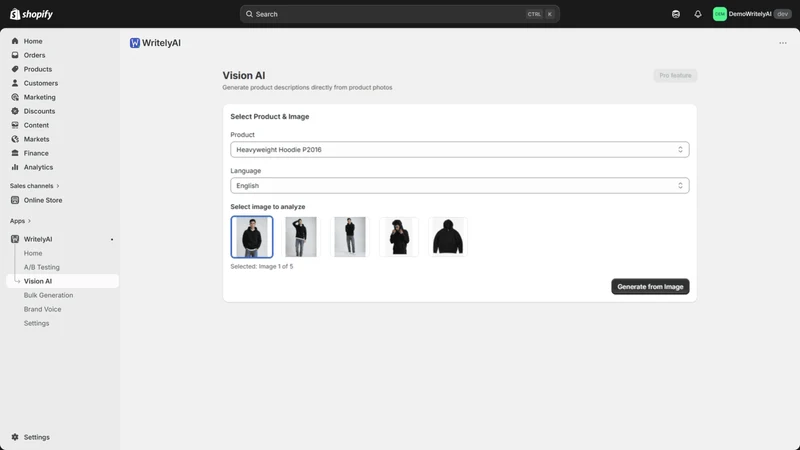Screen dimensions: 800x450
Task: Expand the Apps section
Action: pyautogui.click(x=20, y=221)
